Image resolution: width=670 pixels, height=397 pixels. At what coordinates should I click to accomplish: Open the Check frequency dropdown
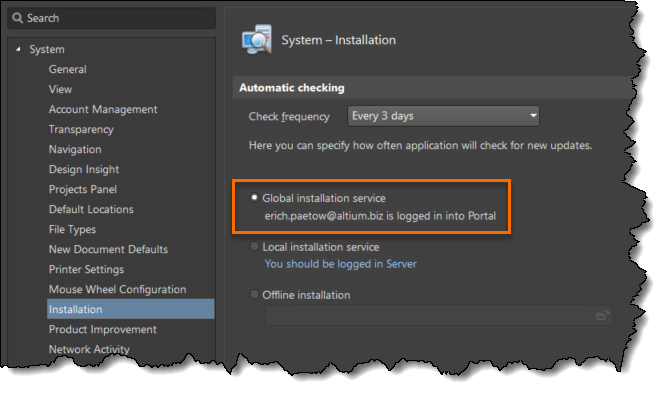click(443, 116)
